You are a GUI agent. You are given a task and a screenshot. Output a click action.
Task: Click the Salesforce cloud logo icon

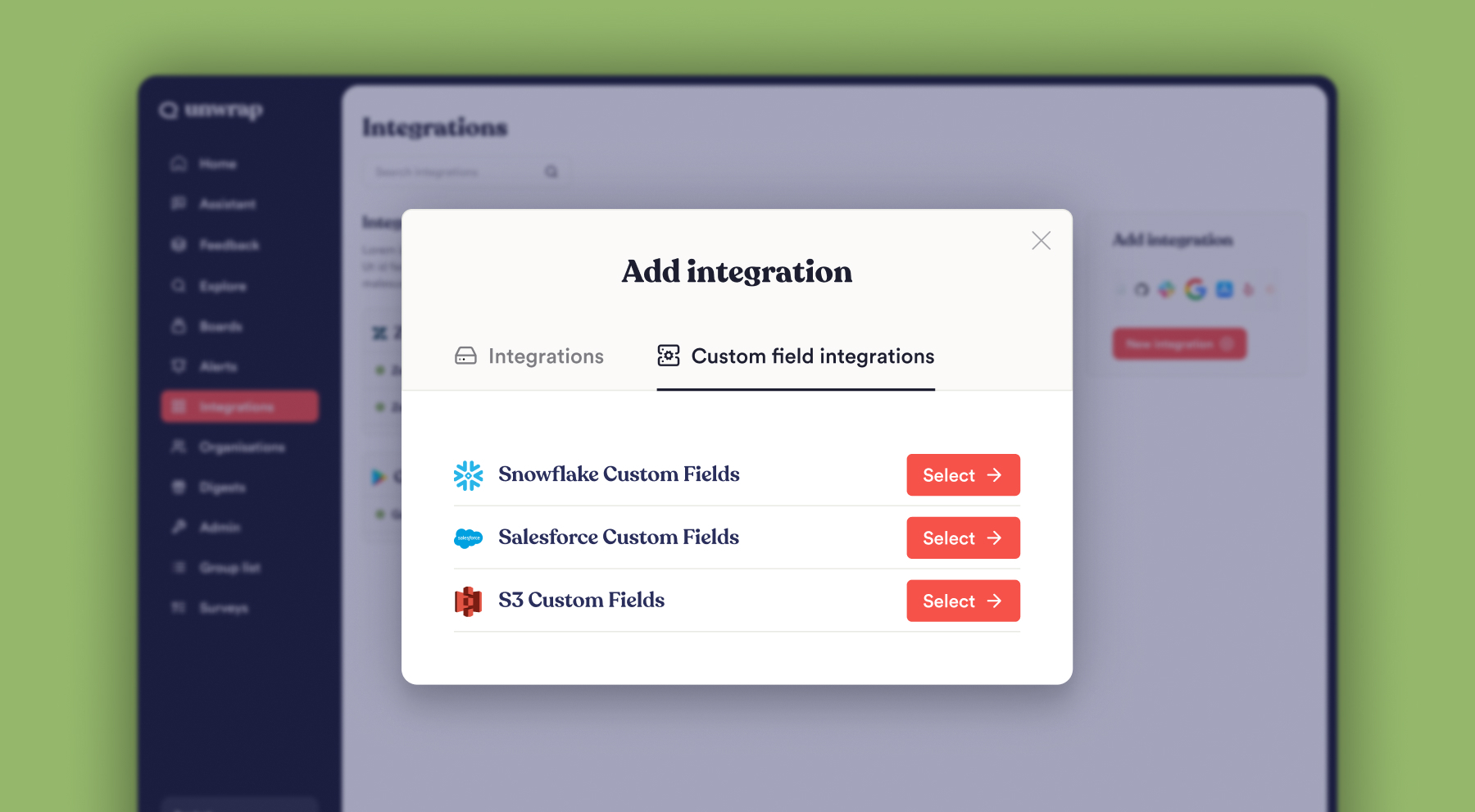(x=468, y=538)
